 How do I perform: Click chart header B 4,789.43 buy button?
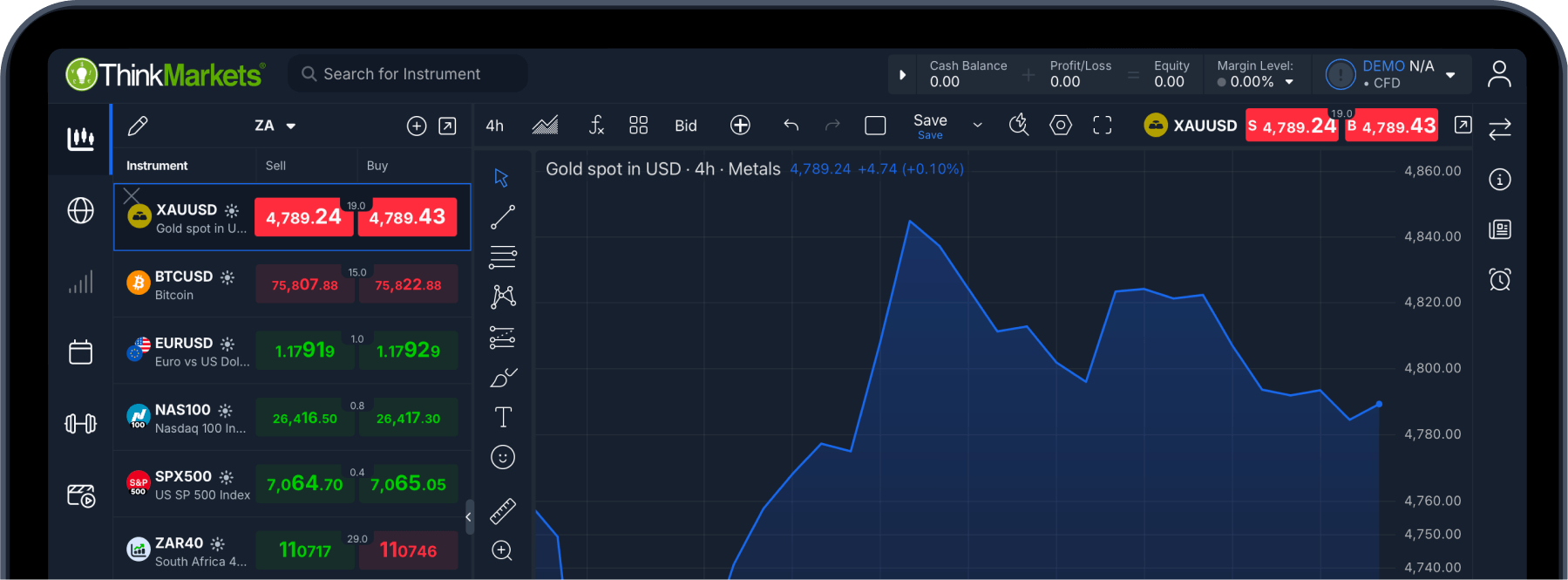coord(1391,126)
